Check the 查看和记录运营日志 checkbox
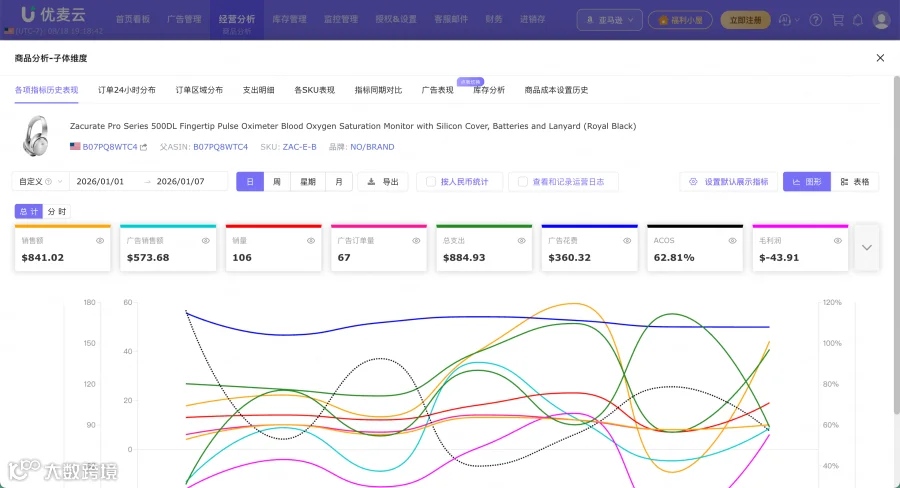 [x=522, y=181]
